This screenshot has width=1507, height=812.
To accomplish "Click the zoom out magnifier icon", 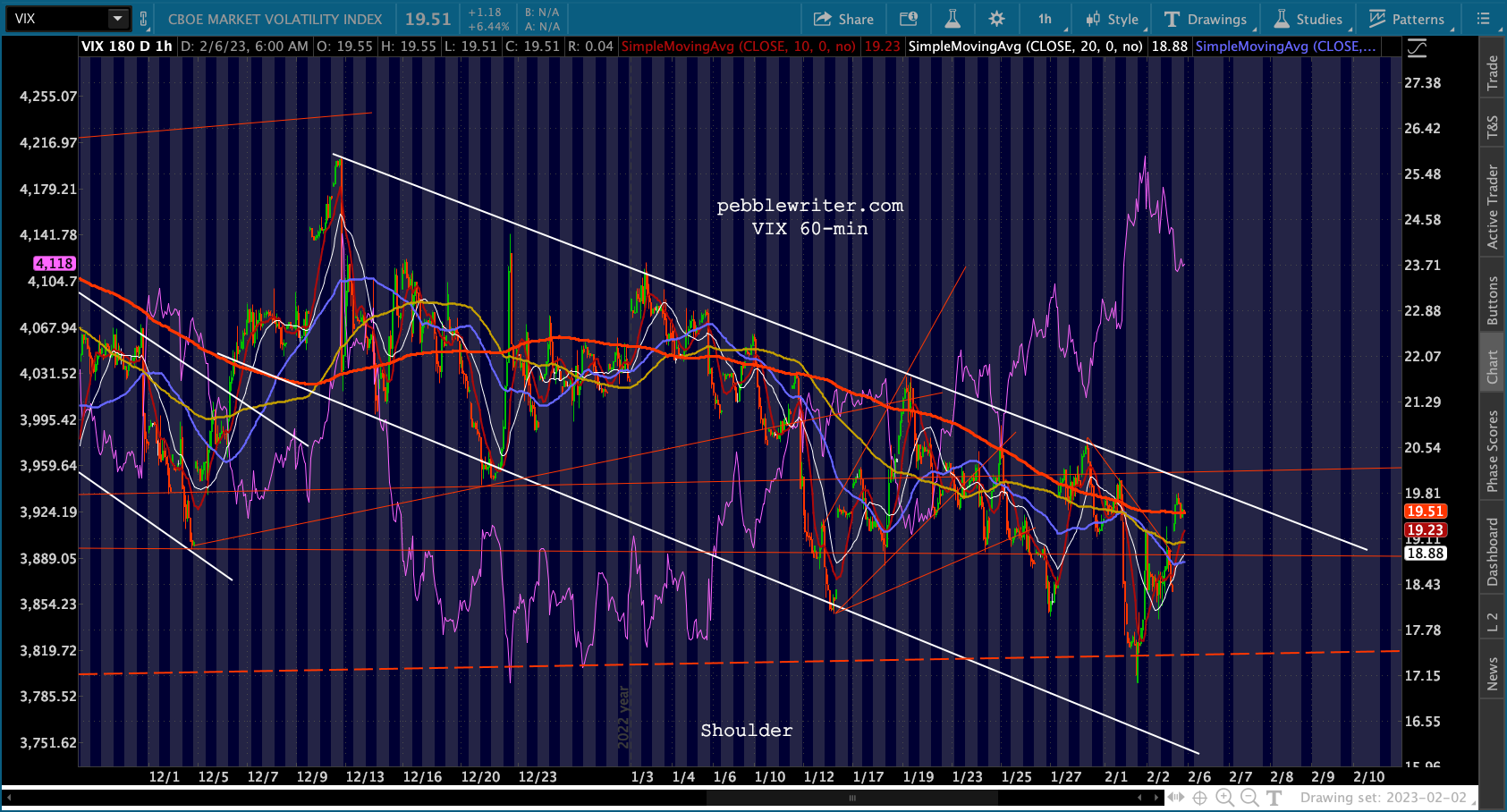I will pyautogui.click(x=1249, y=798).
